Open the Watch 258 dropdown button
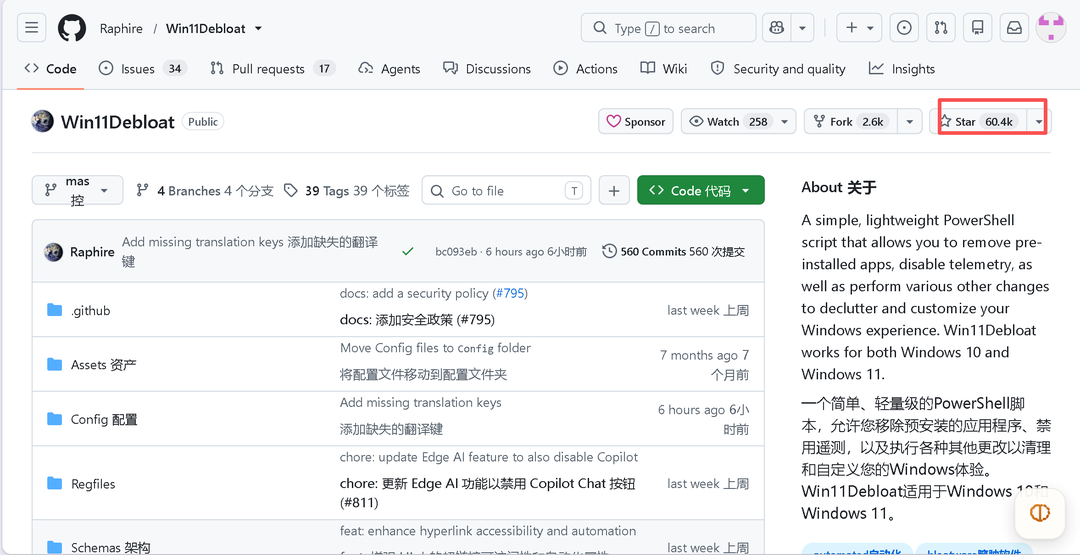Viewport: 1080px width, 555px height. 738,122
